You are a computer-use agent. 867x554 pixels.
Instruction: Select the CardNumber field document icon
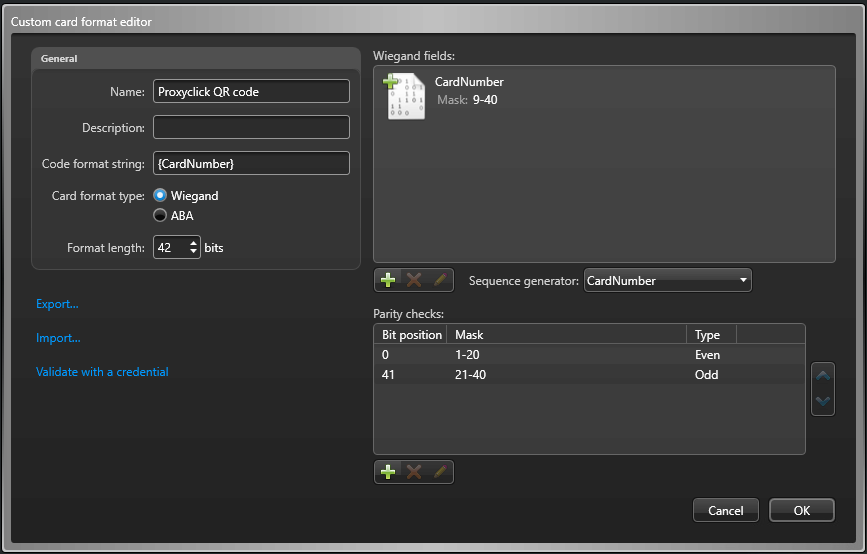405,97
